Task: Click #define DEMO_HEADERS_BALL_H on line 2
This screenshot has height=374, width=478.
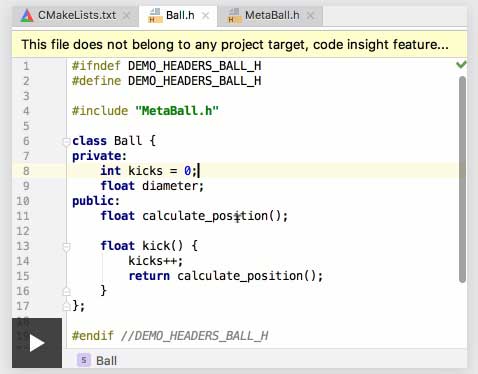Action: click(x=166, y=81)
